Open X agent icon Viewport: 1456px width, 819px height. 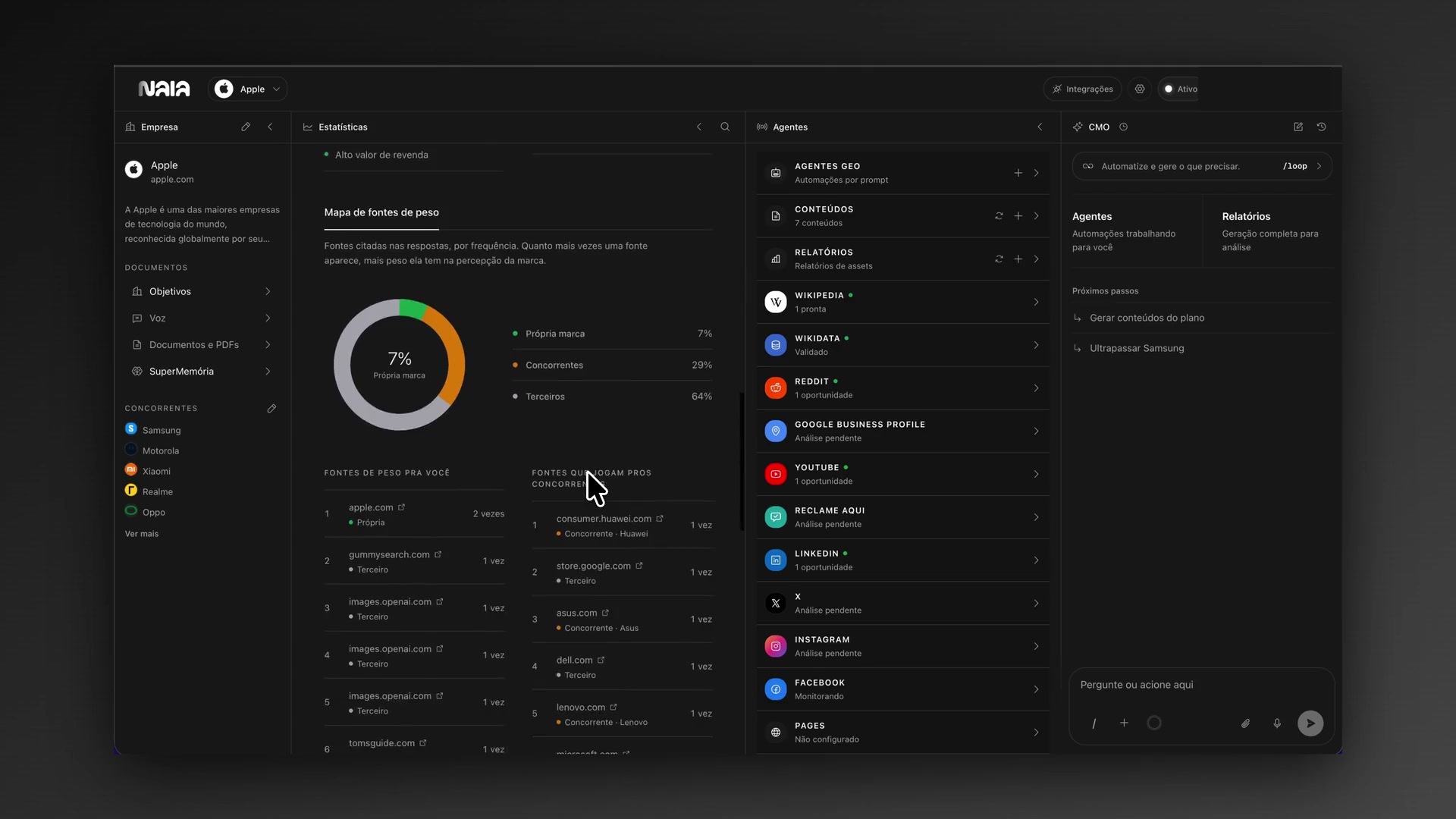point(776,604)
